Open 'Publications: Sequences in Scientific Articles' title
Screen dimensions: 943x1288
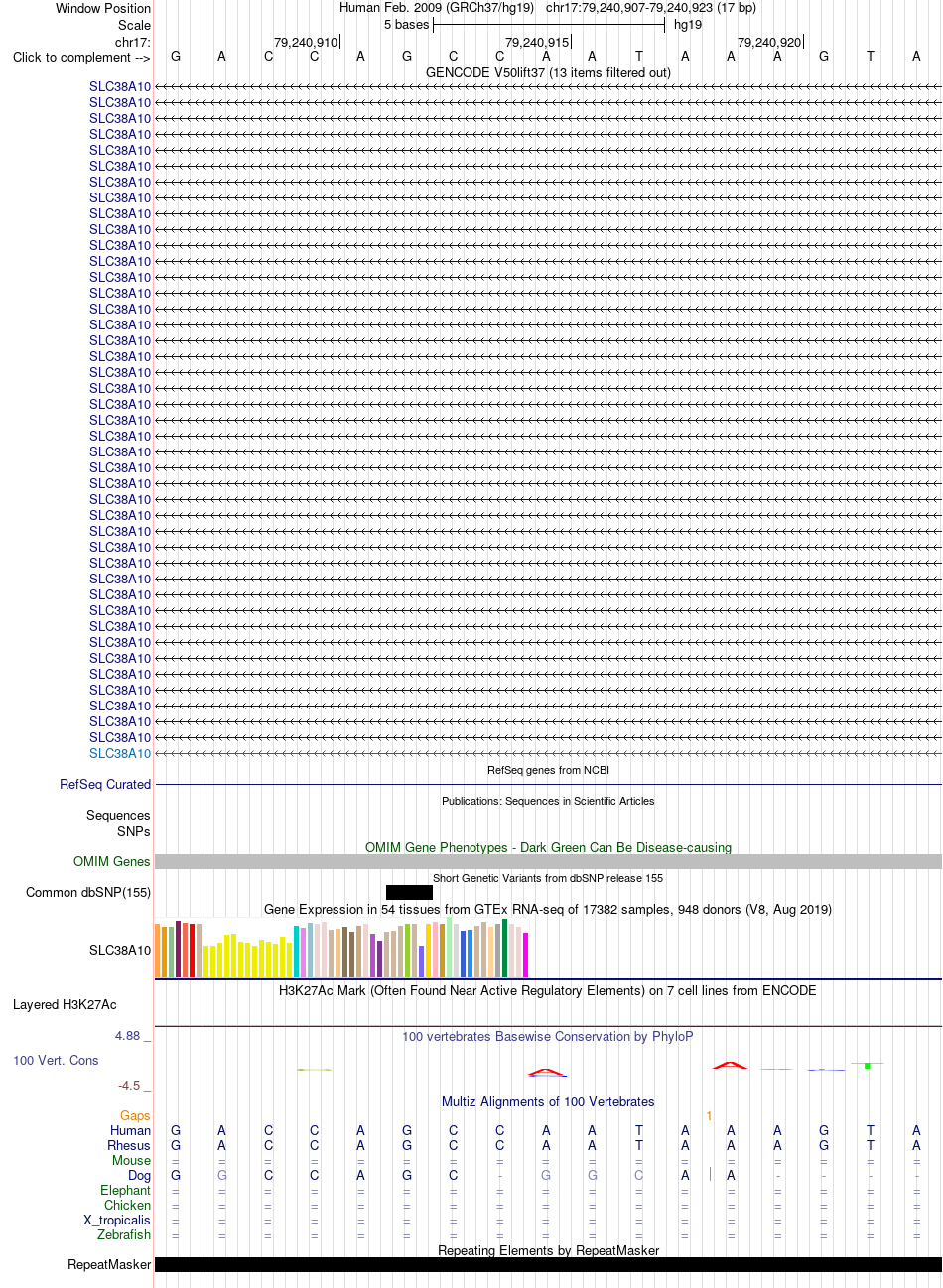(548, 801)
